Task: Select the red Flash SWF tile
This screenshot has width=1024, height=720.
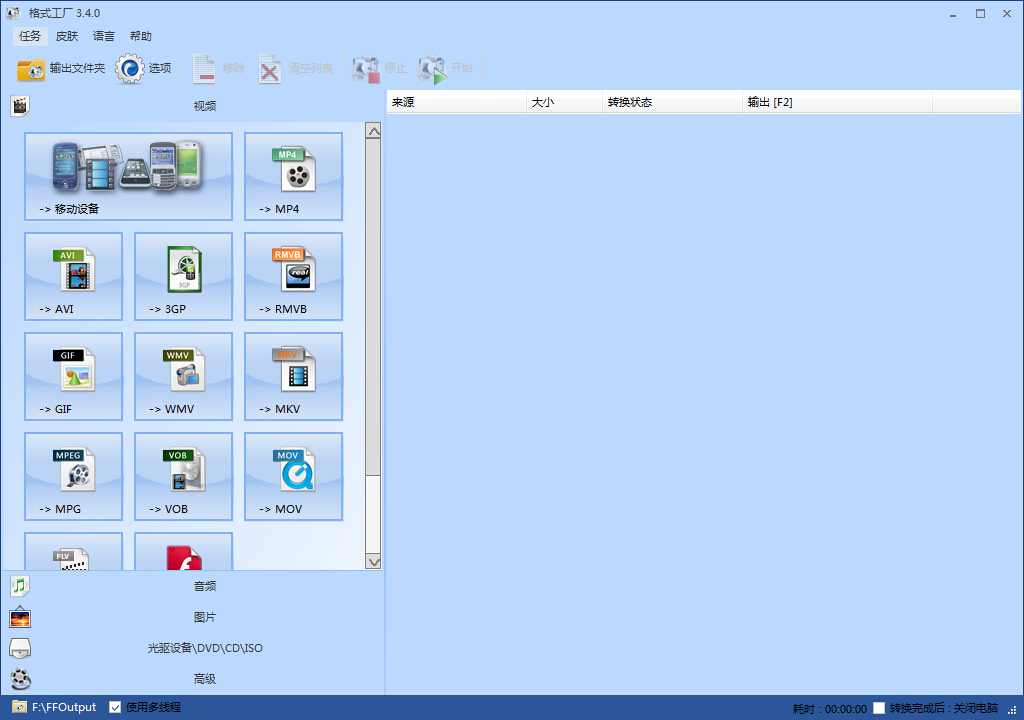Action: click(x=184, y=551)
